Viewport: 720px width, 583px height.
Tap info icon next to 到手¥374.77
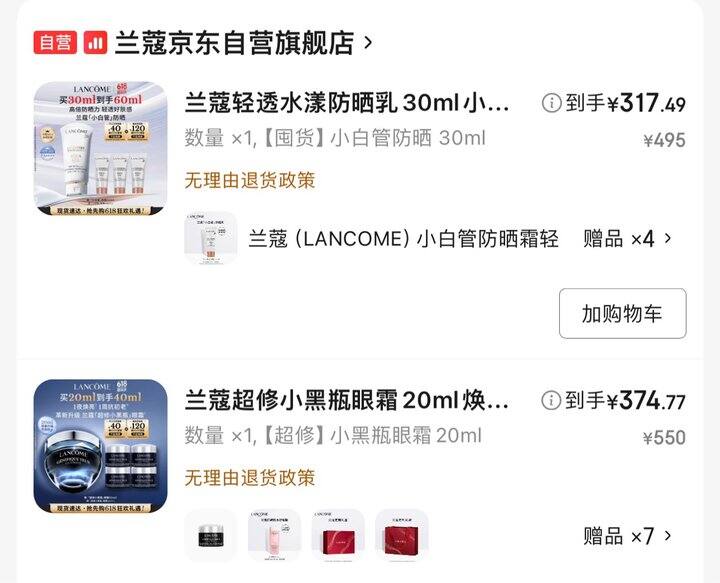click(x=551, y=400)
